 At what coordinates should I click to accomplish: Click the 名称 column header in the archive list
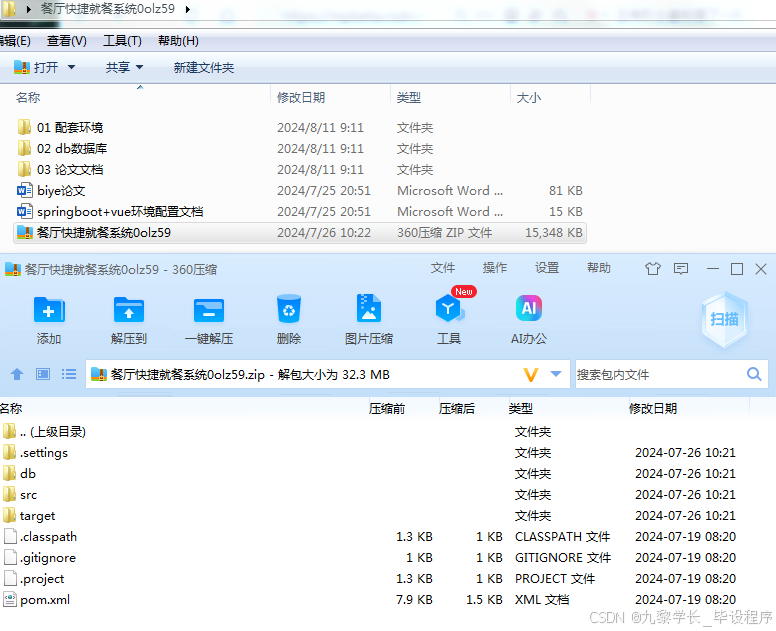pyautogui.click(x=11, y=408)
